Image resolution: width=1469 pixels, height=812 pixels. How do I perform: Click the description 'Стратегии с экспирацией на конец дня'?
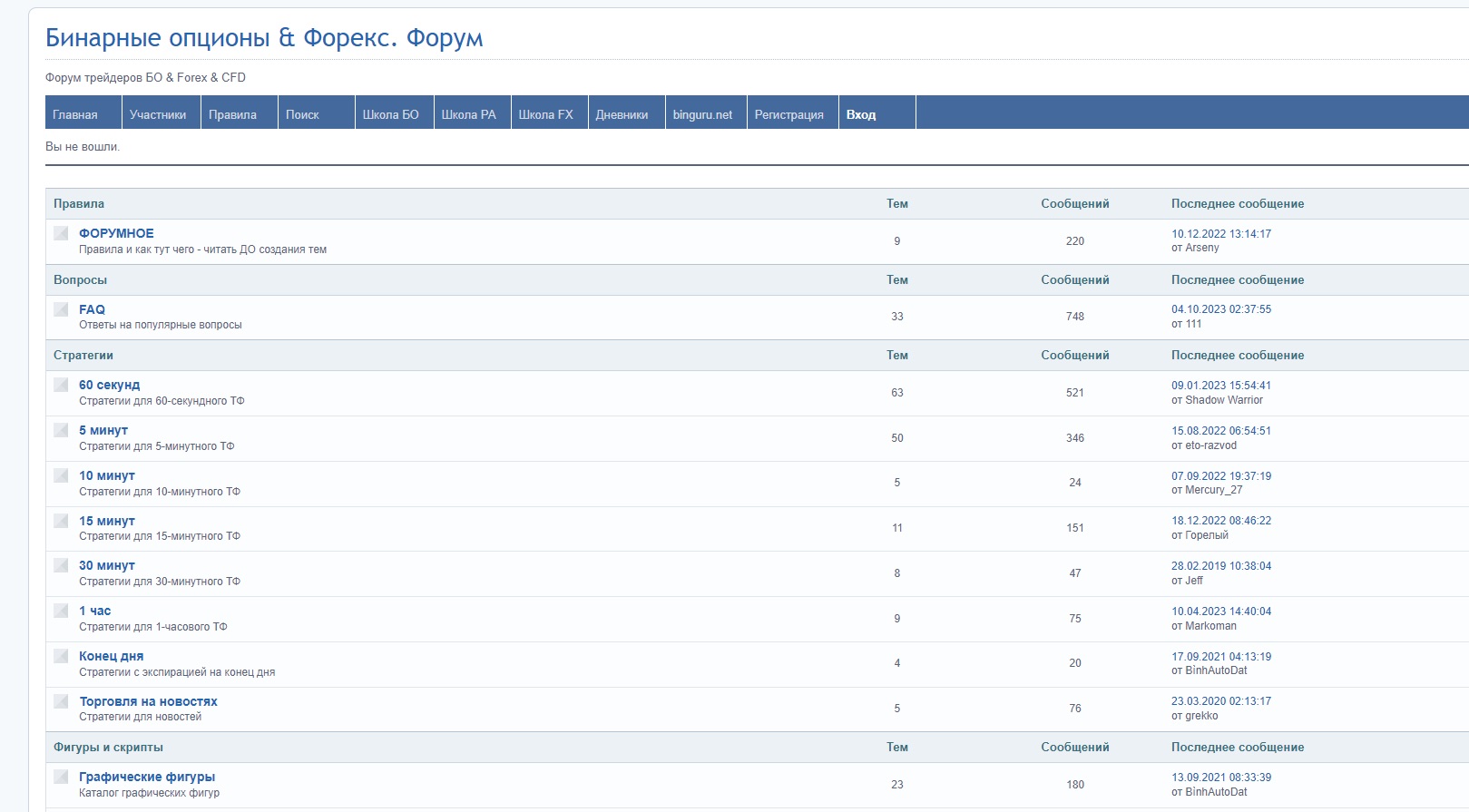(177, 672)
